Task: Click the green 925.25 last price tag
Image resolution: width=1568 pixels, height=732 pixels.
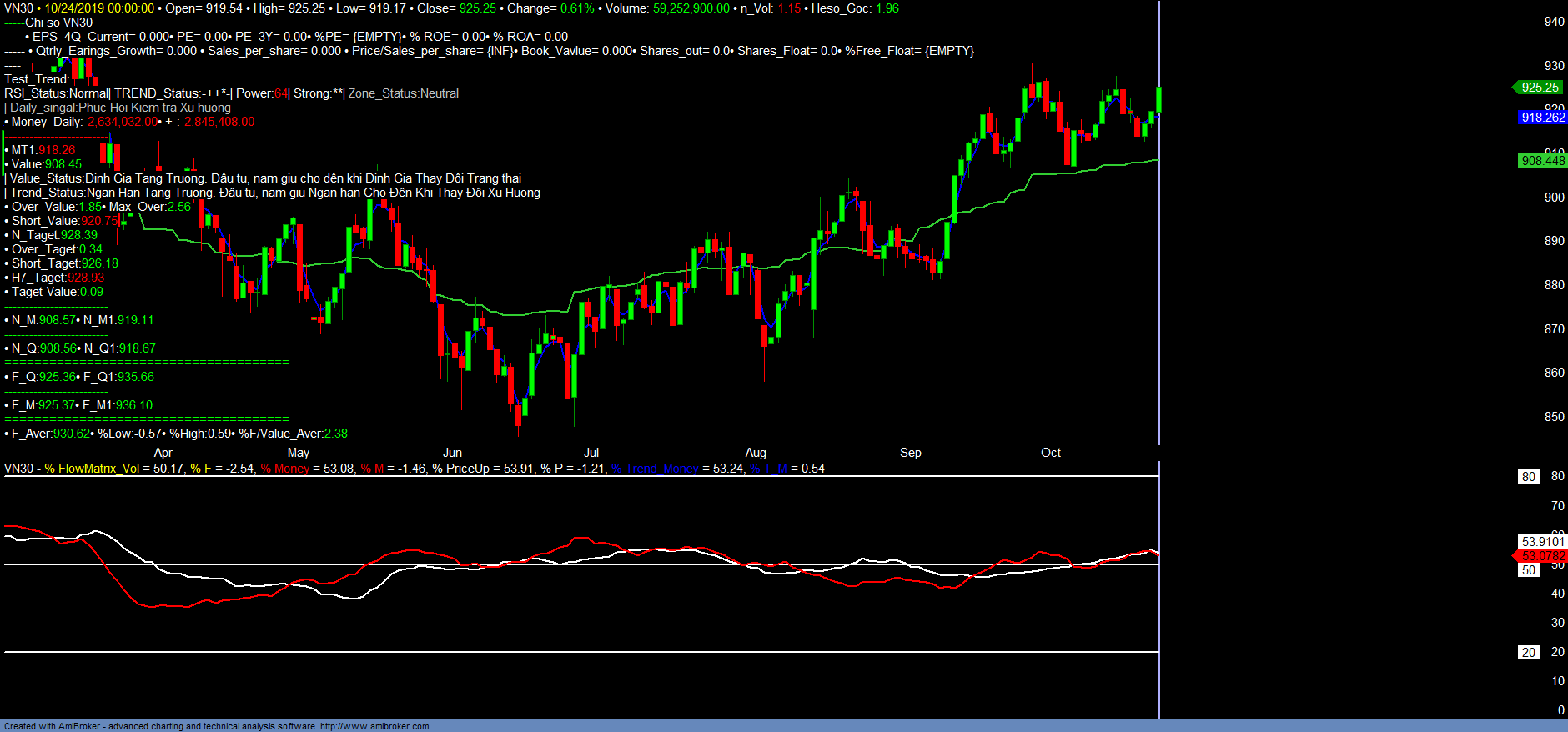Action: [x=1539, y=88]
